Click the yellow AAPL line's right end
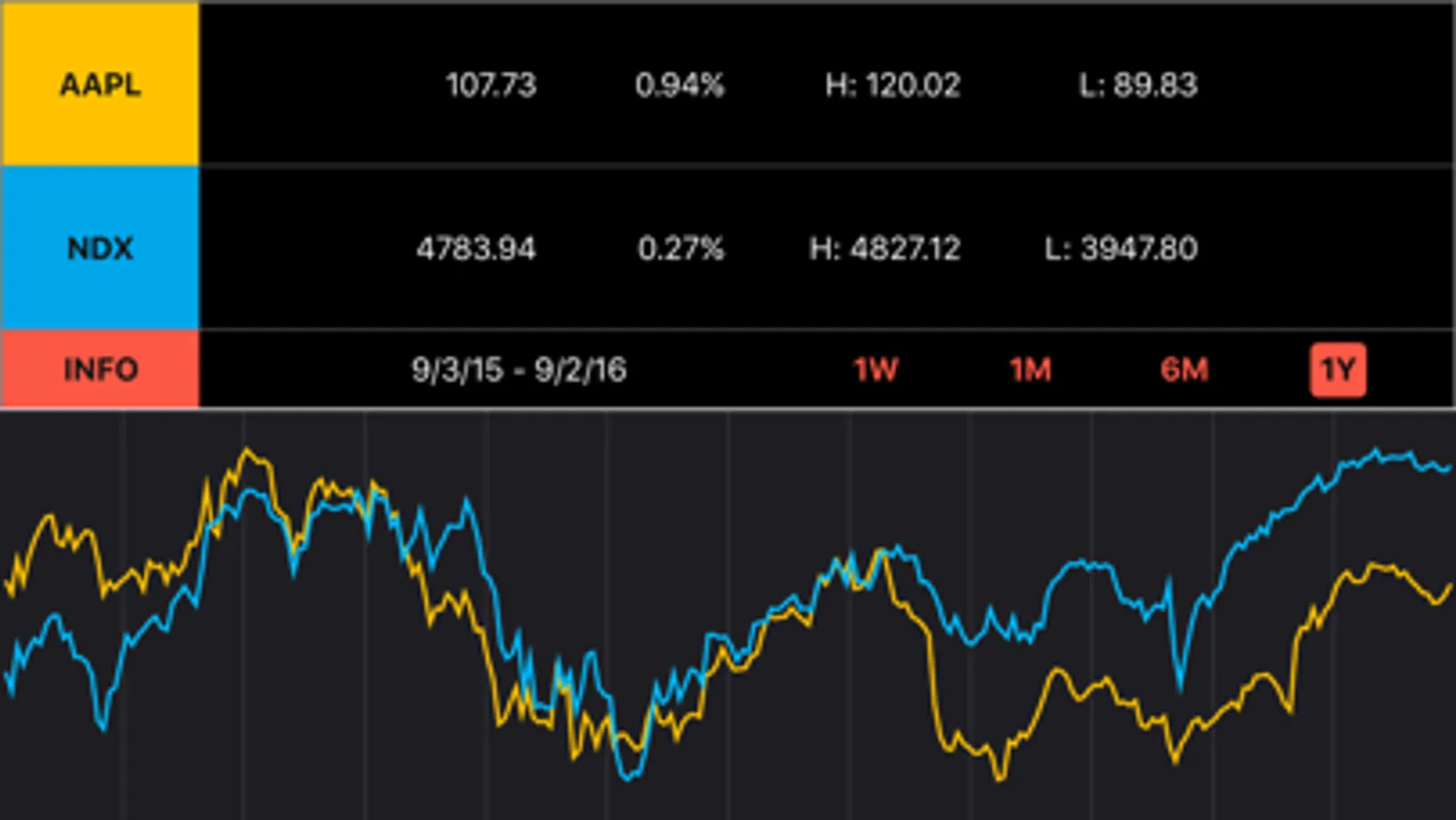1456x820 pixels. pos(1448,589)
